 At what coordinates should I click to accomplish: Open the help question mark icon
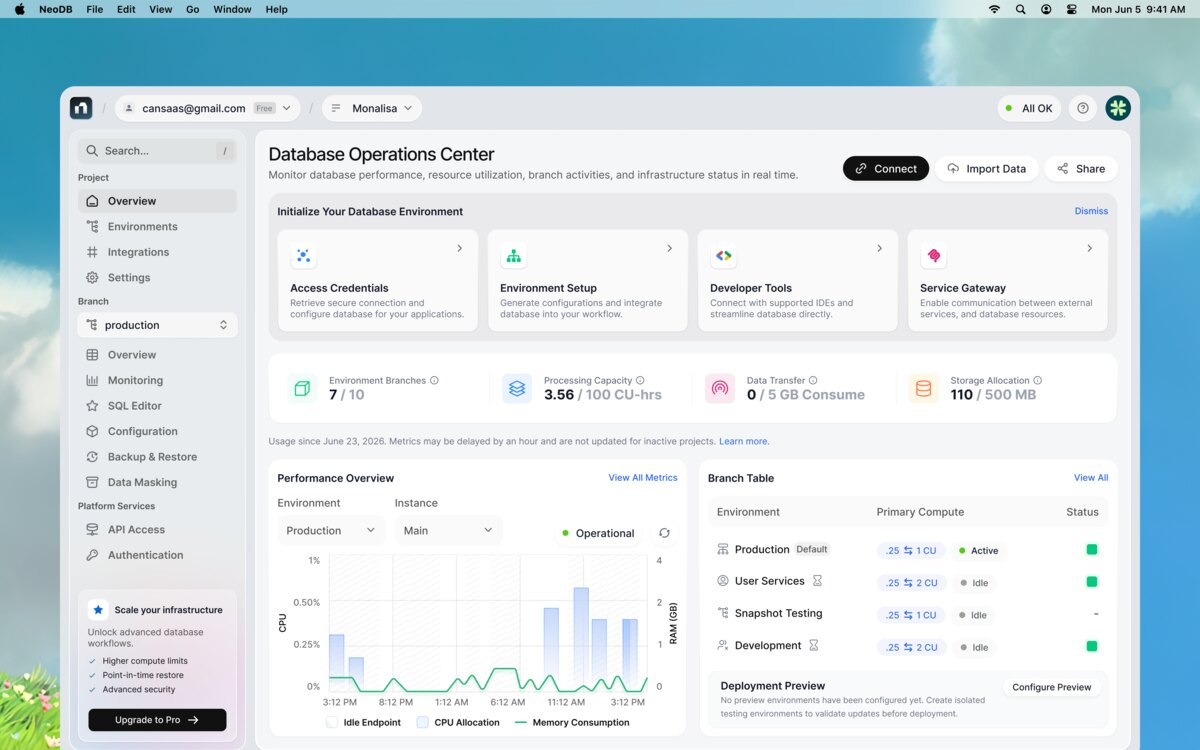(1083, 108)
